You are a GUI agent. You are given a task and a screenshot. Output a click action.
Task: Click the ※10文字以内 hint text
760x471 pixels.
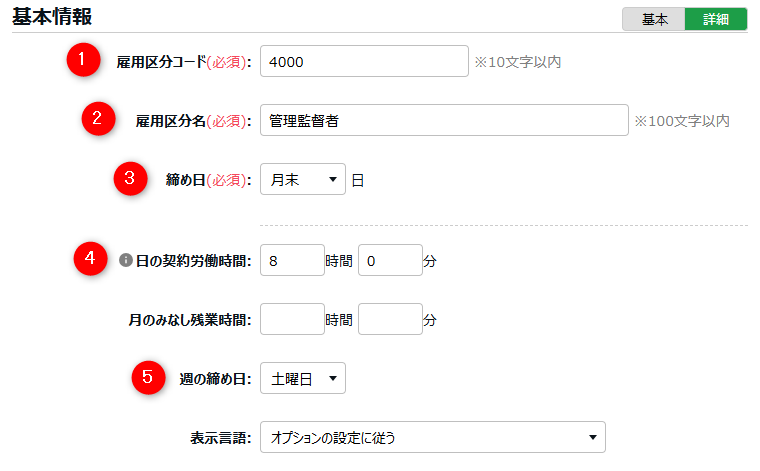(x=518, y=62)
